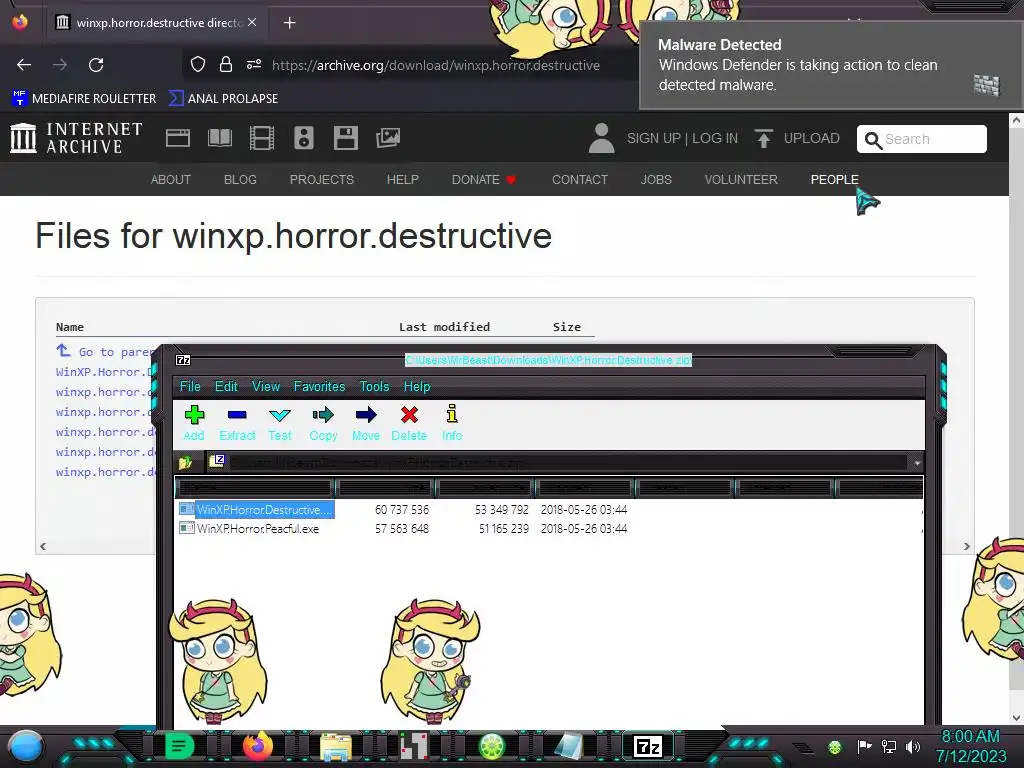
Task: Open the File menu in 7-Zip
Action: point(190,387)
